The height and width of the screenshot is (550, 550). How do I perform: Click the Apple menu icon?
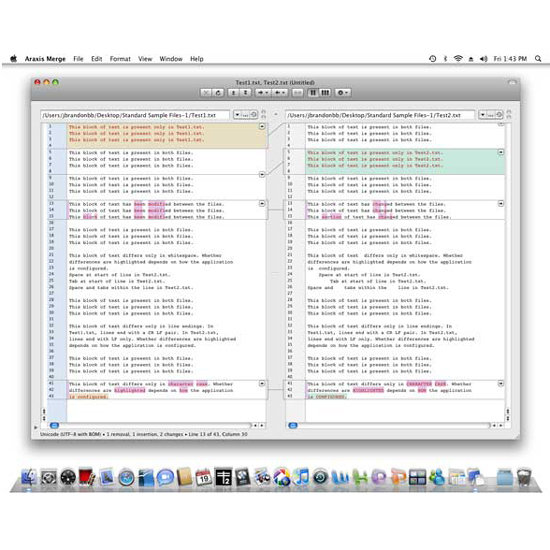pyautogui.click(x=14, y=59)
